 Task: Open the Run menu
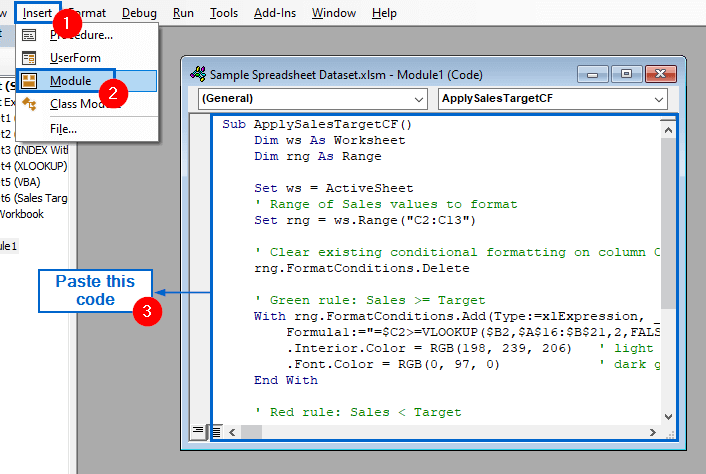click(183, 13)
